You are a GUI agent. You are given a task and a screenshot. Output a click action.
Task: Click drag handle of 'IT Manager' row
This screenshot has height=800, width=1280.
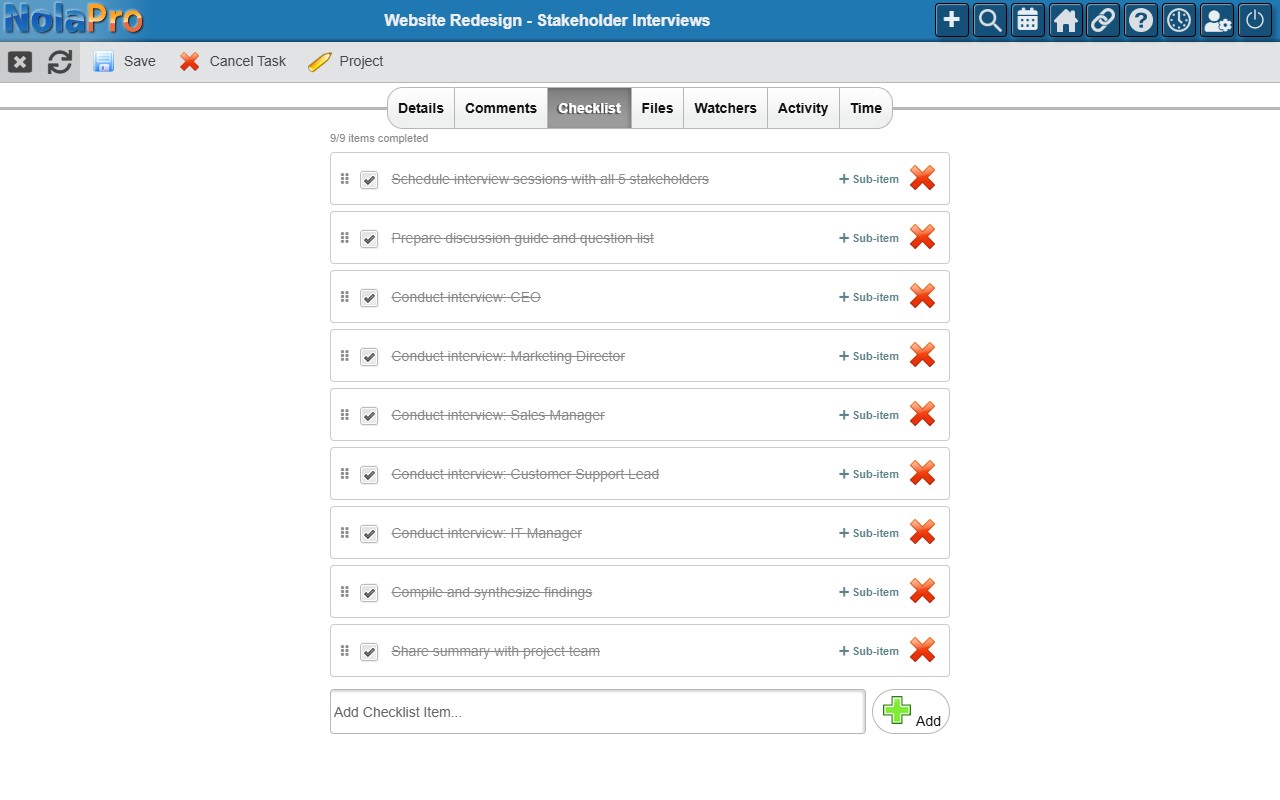click(345, 532)
